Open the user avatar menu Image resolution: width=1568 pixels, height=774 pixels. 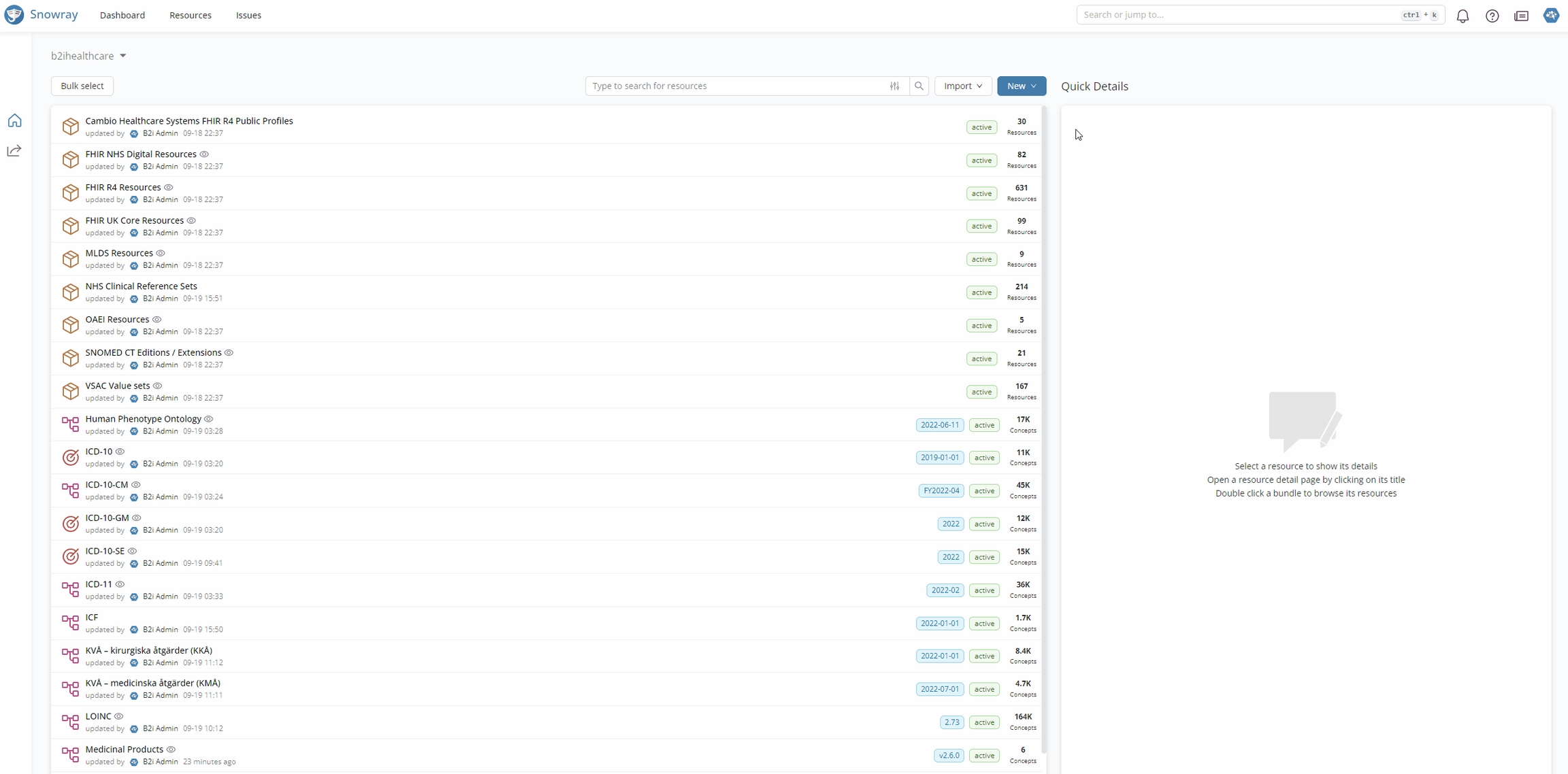(x=1551, y=15)
